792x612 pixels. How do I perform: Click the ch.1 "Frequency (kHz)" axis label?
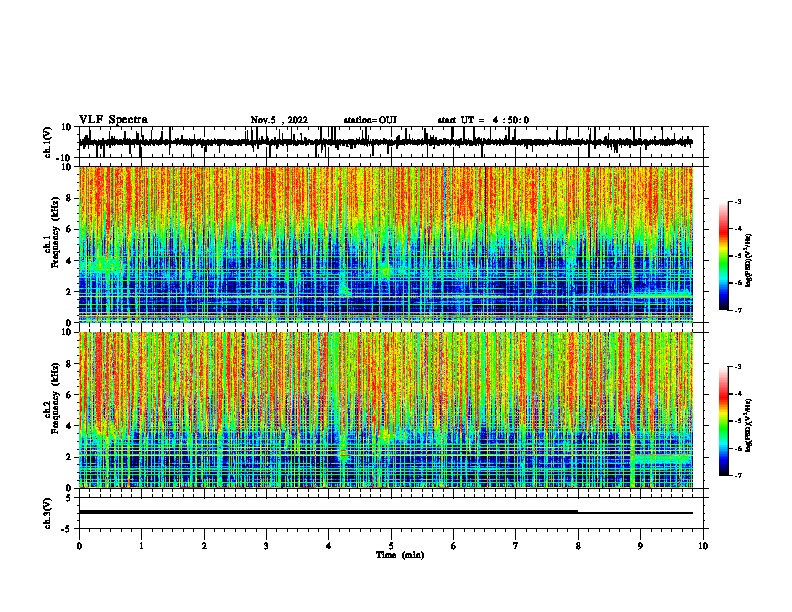pyautogui.click(x=55, y=233)
